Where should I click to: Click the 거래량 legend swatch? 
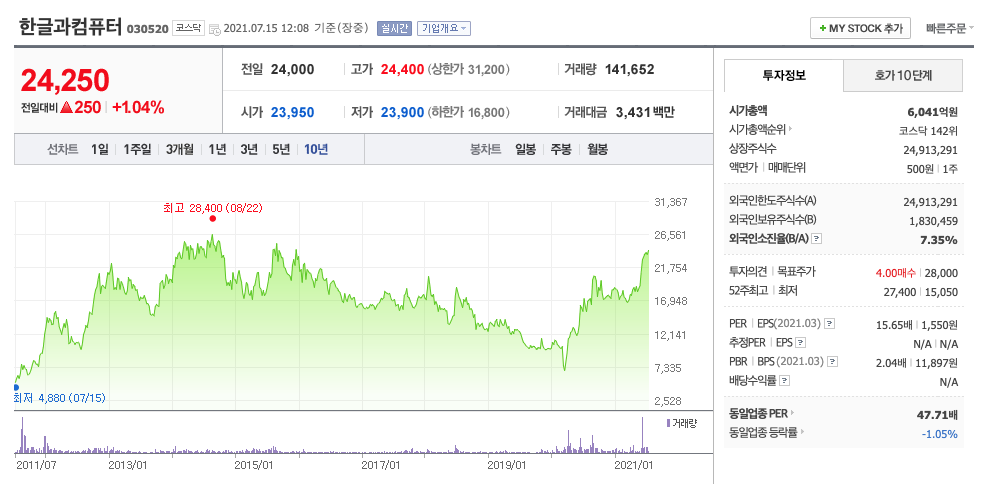click(668, 423)
